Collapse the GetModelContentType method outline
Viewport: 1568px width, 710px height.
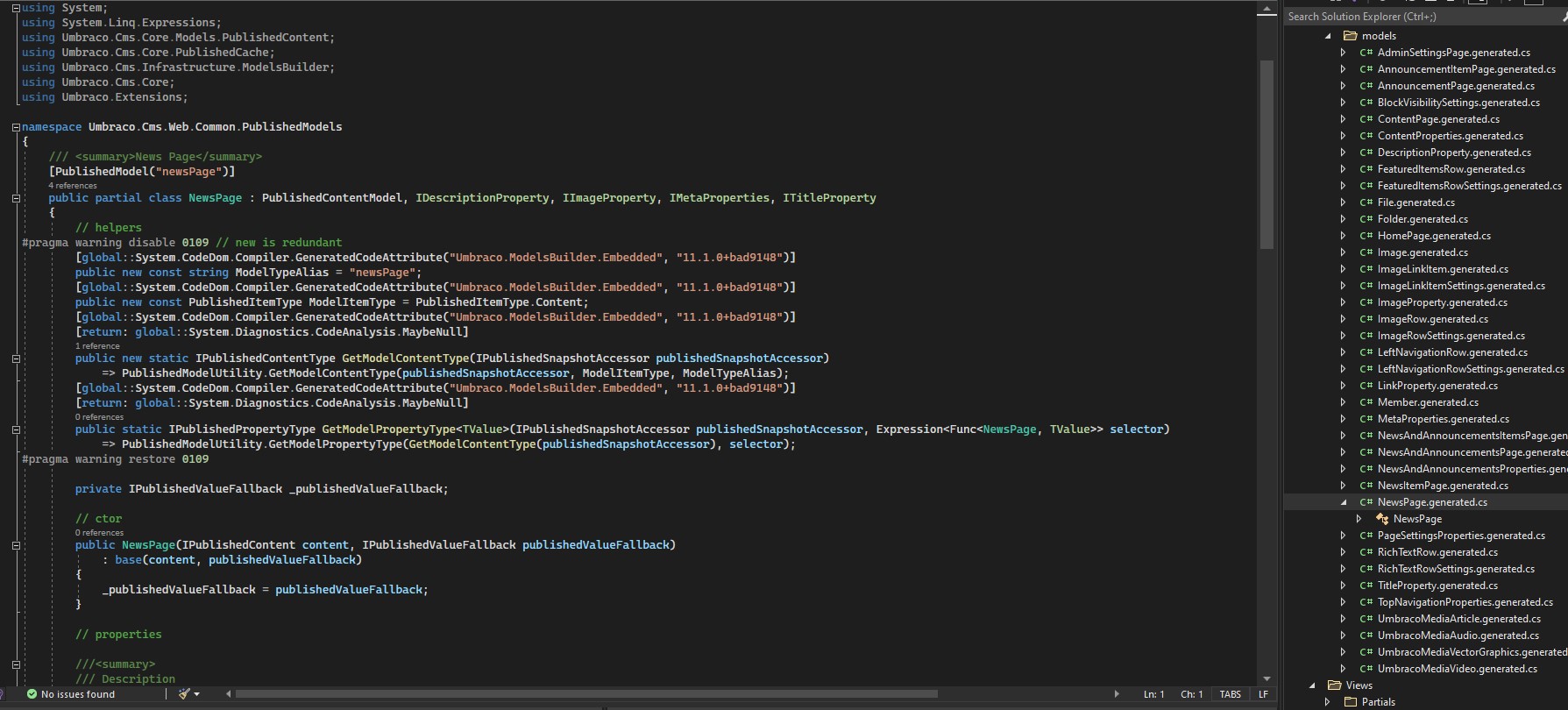[16, 359]
